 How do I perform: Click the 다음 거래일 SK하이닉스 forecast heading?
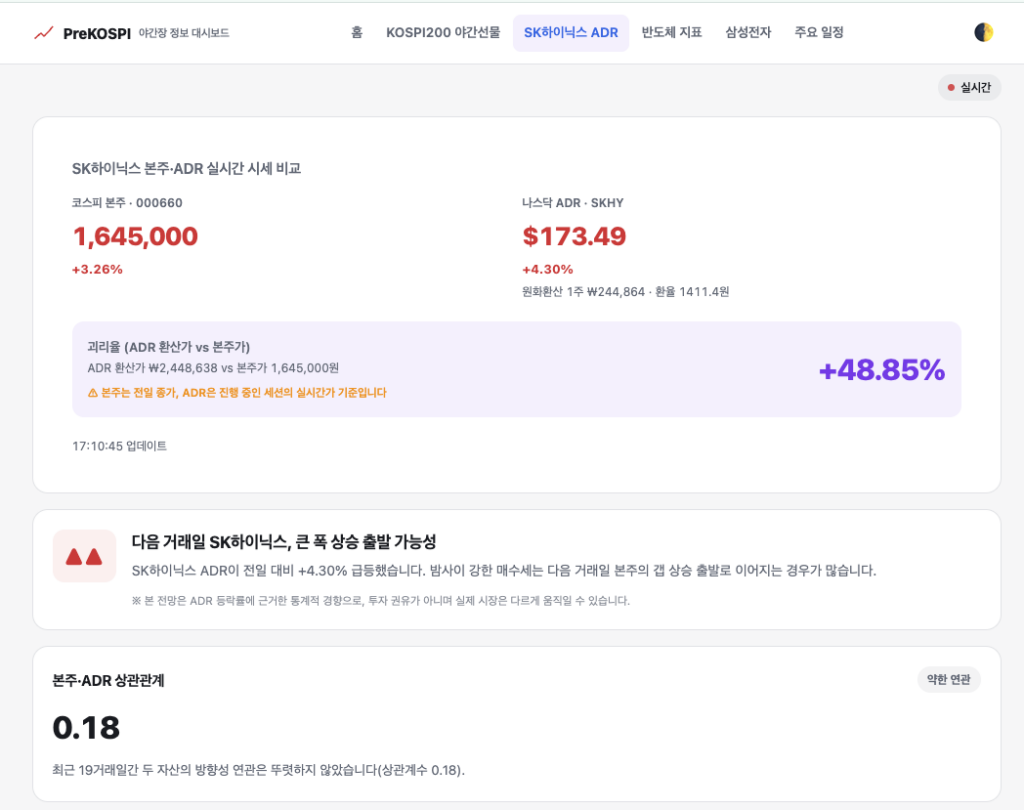point(283,542)
